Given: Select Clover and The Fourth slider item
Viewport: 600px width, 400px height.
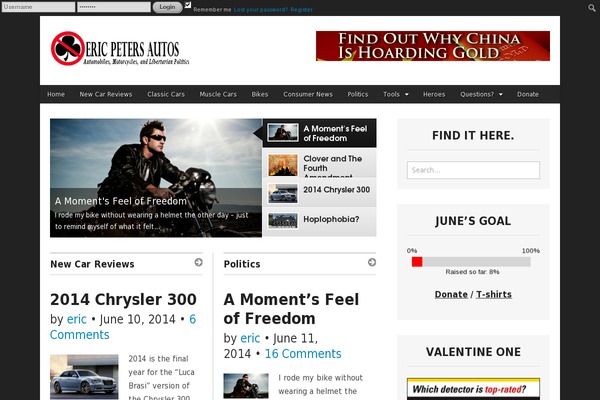Looking at the screenshot, I should (320, 163).
